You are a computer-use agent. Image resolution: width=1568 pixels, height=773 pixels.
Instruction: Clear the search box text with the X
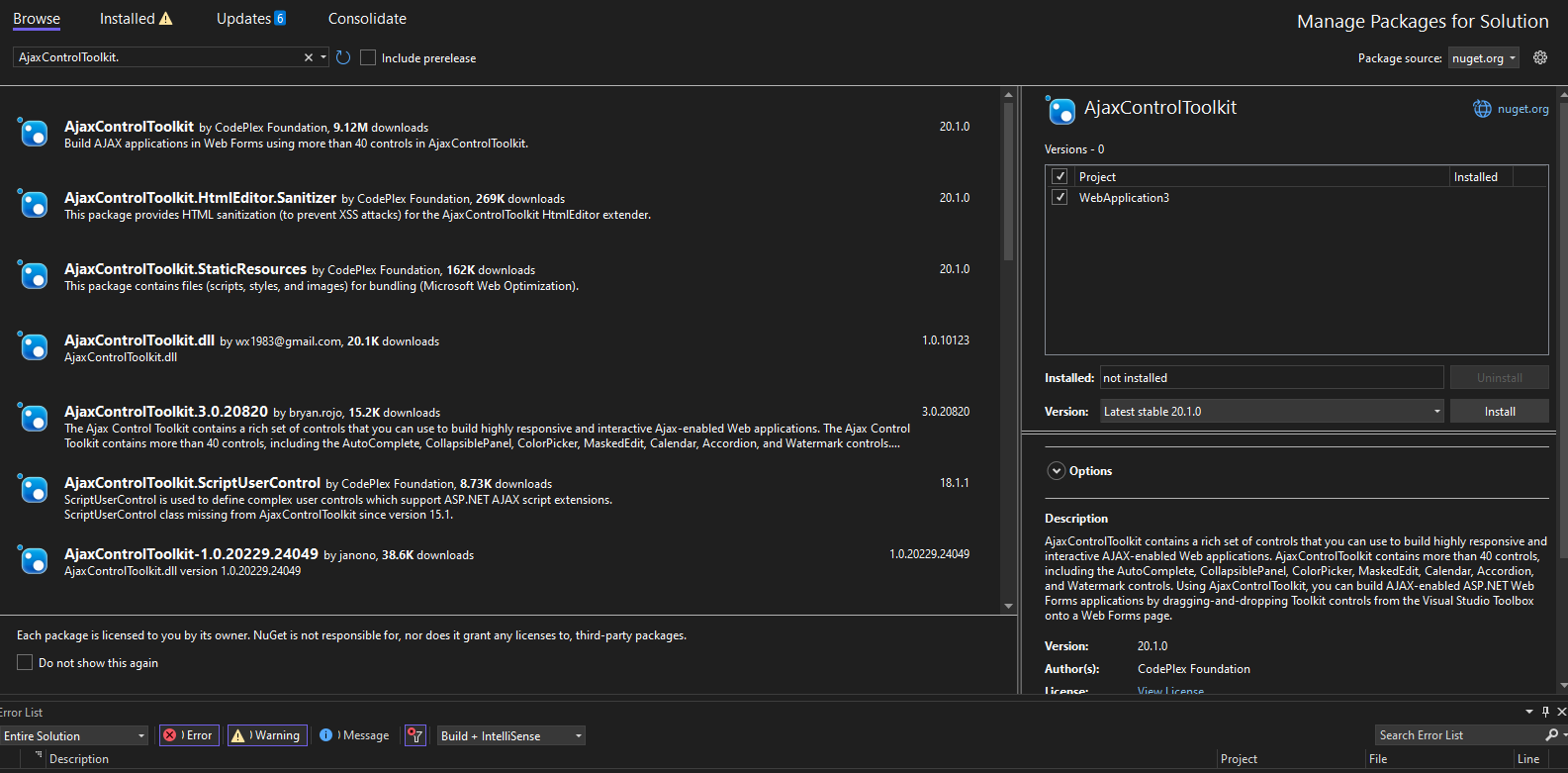[x=309, y=57]
